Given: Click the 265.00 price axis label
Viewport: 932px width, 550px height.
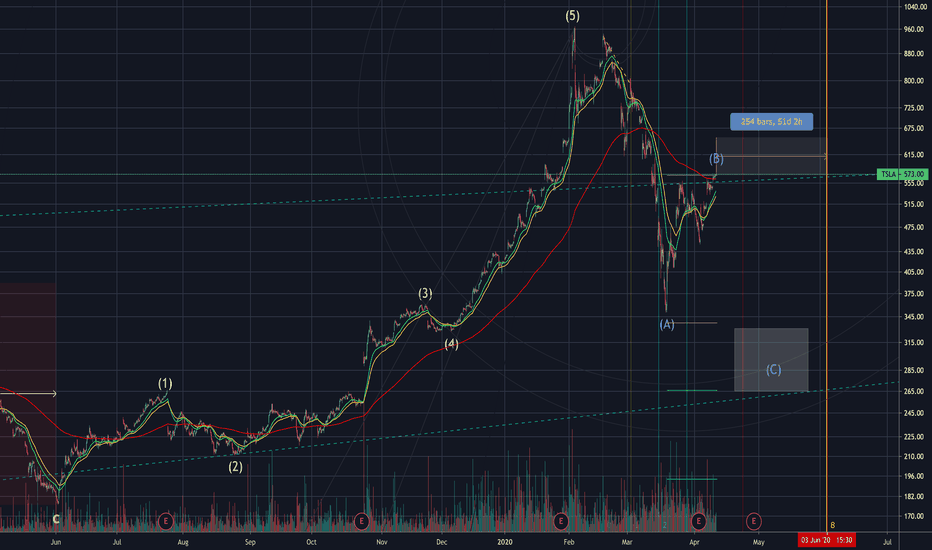Looking at the screenshot, I should point(914,391).
